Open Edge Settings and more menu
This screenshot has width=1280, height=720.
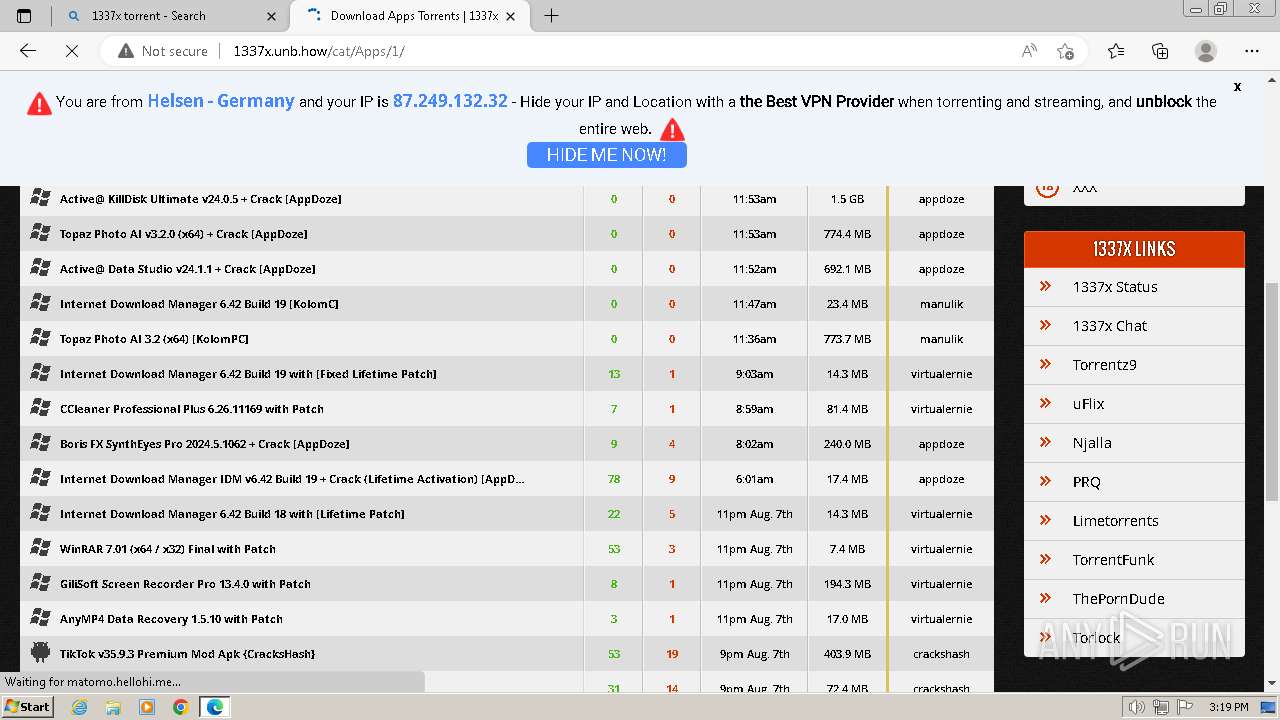pos(1252,51)
